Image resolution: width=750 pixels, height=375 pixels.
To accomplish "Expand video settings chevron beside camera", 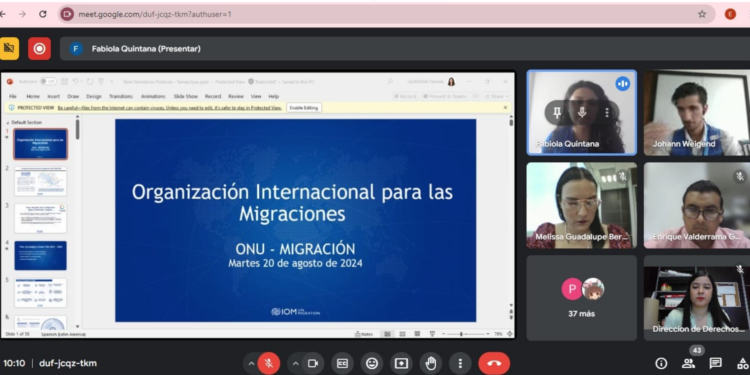I will click(296, 364).
